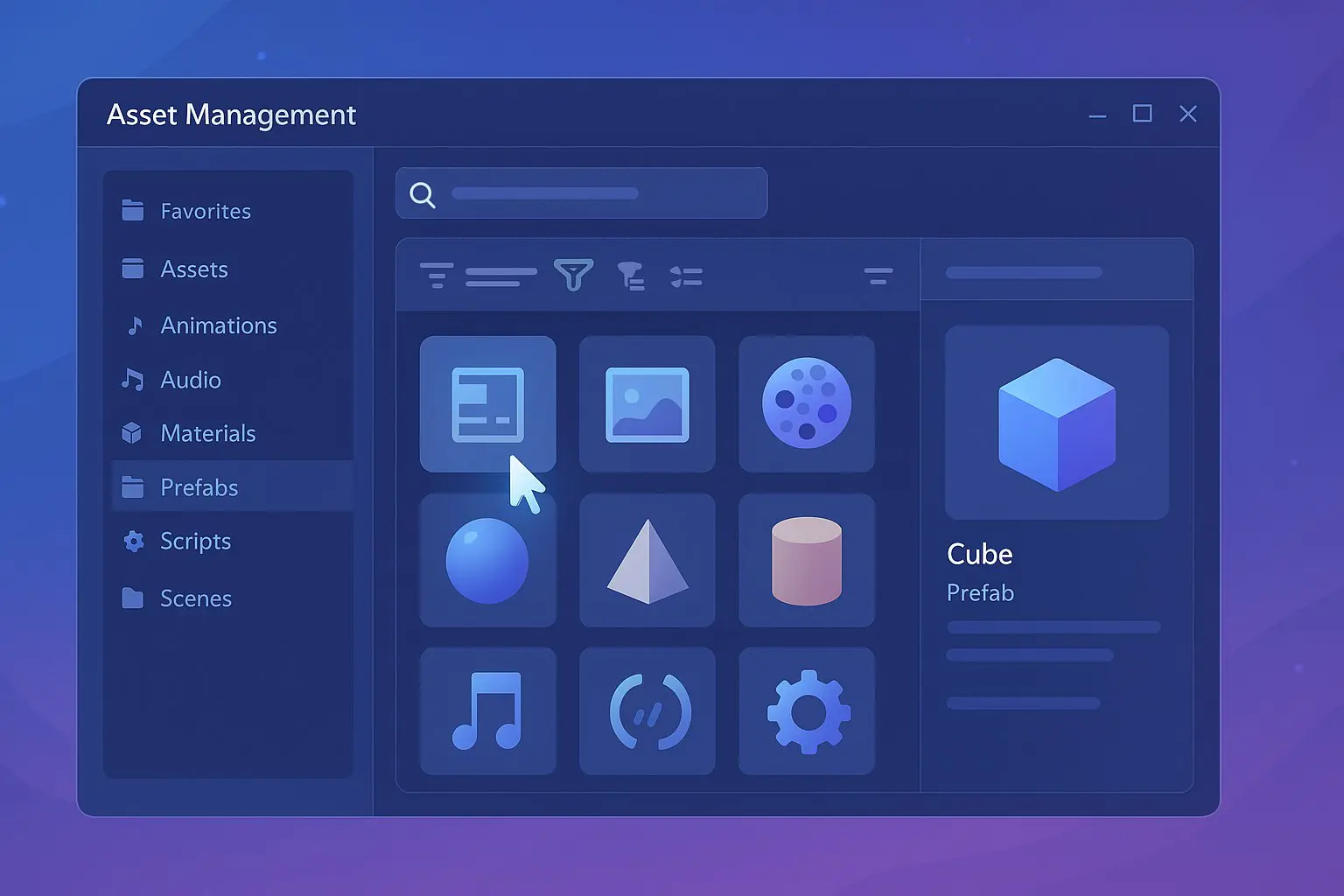The width and height of the screenshot is (1344, 896).
Task: Select the spotted material sphere asset
Action: pos(806,404)
